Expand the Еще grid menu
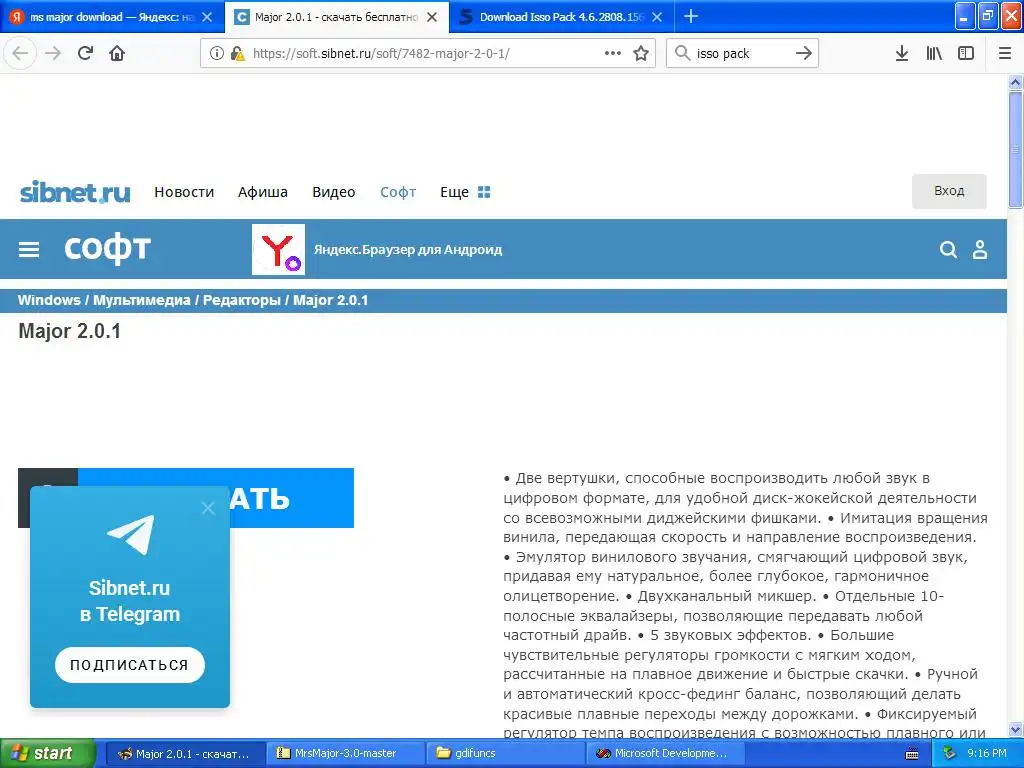The height and width of the screenshot is (768, 1024). click(x=465, y=192)
